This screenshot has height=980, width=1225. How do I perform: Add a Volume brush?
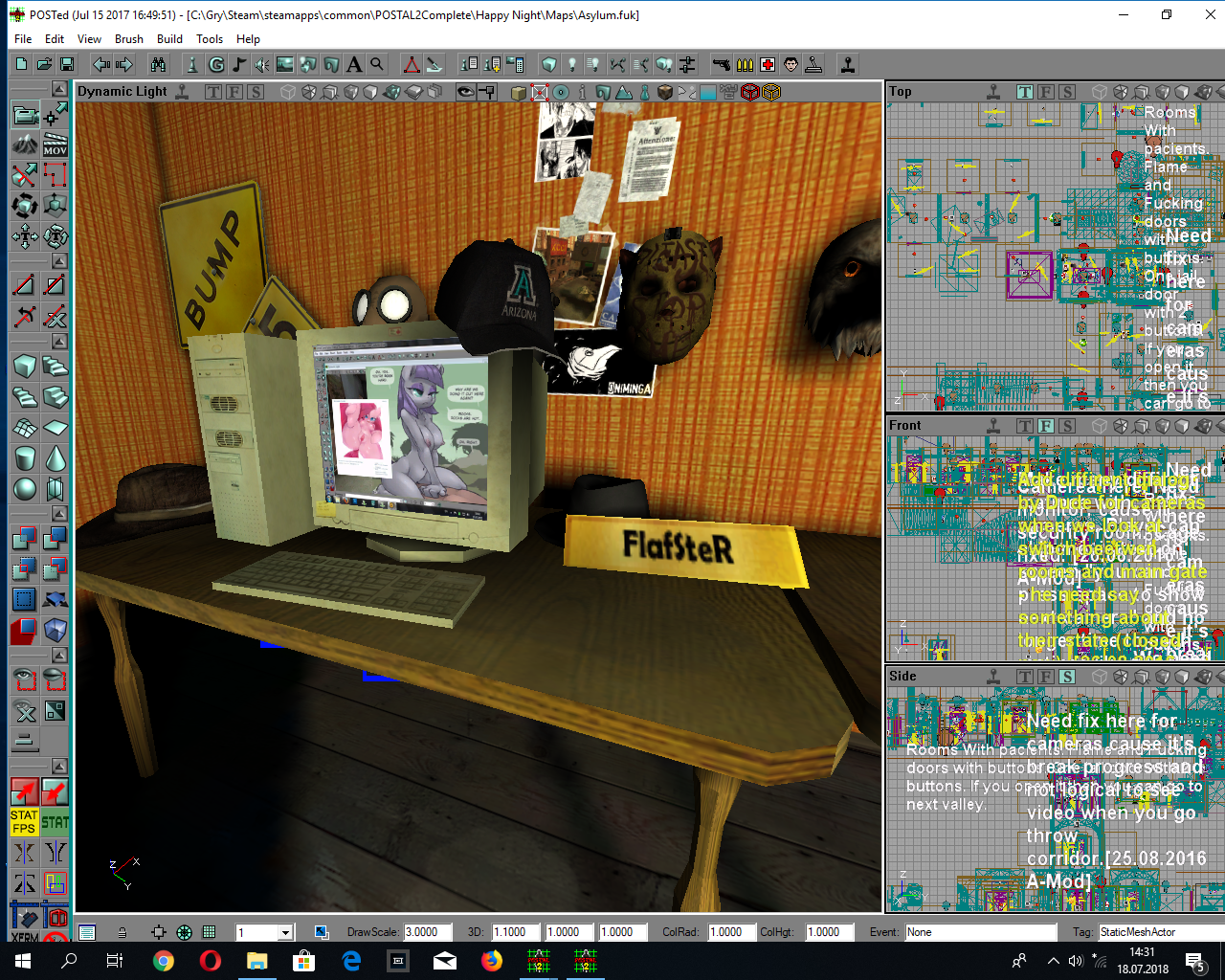(56, 631)
